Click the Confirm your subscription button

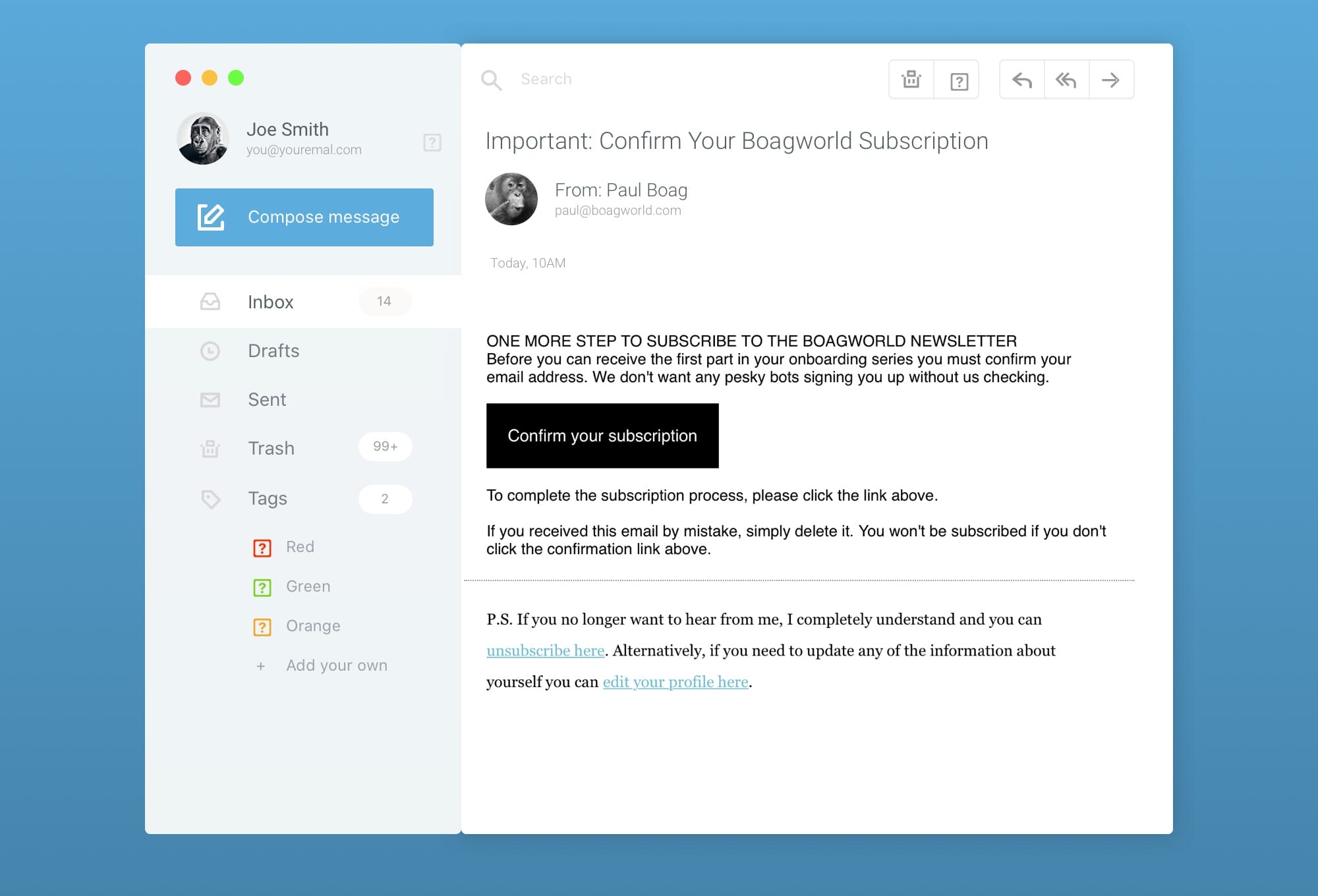(602, 435)
